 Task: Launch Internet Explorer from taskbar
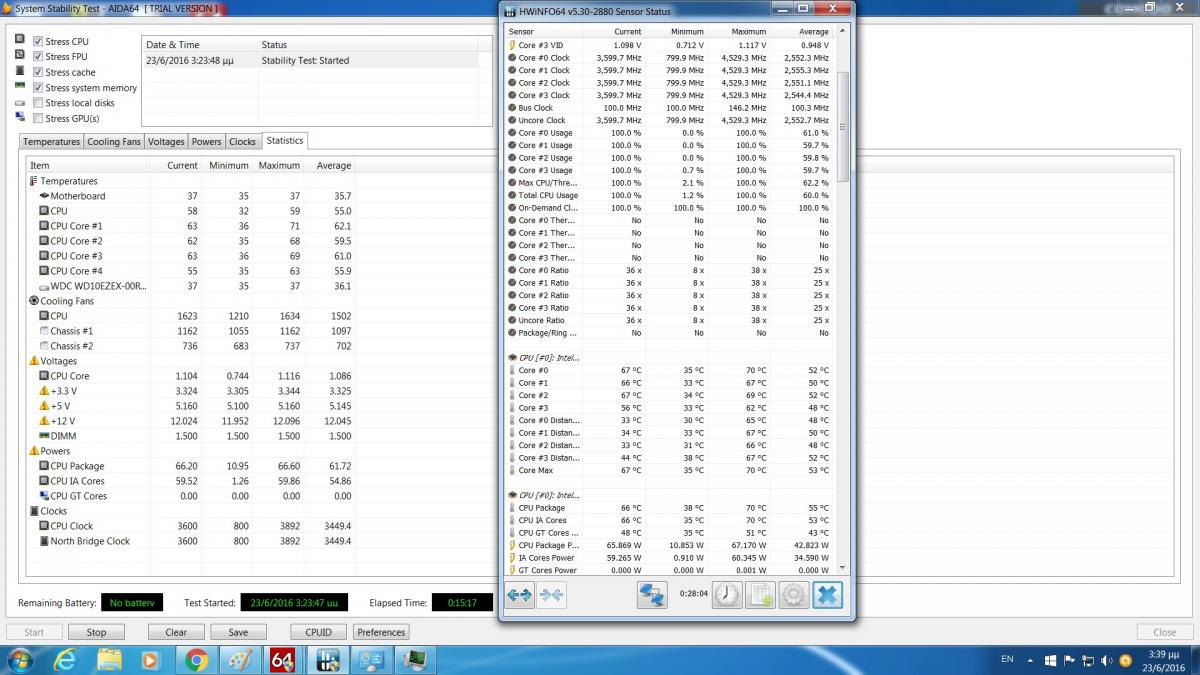(x=66, y=660)
